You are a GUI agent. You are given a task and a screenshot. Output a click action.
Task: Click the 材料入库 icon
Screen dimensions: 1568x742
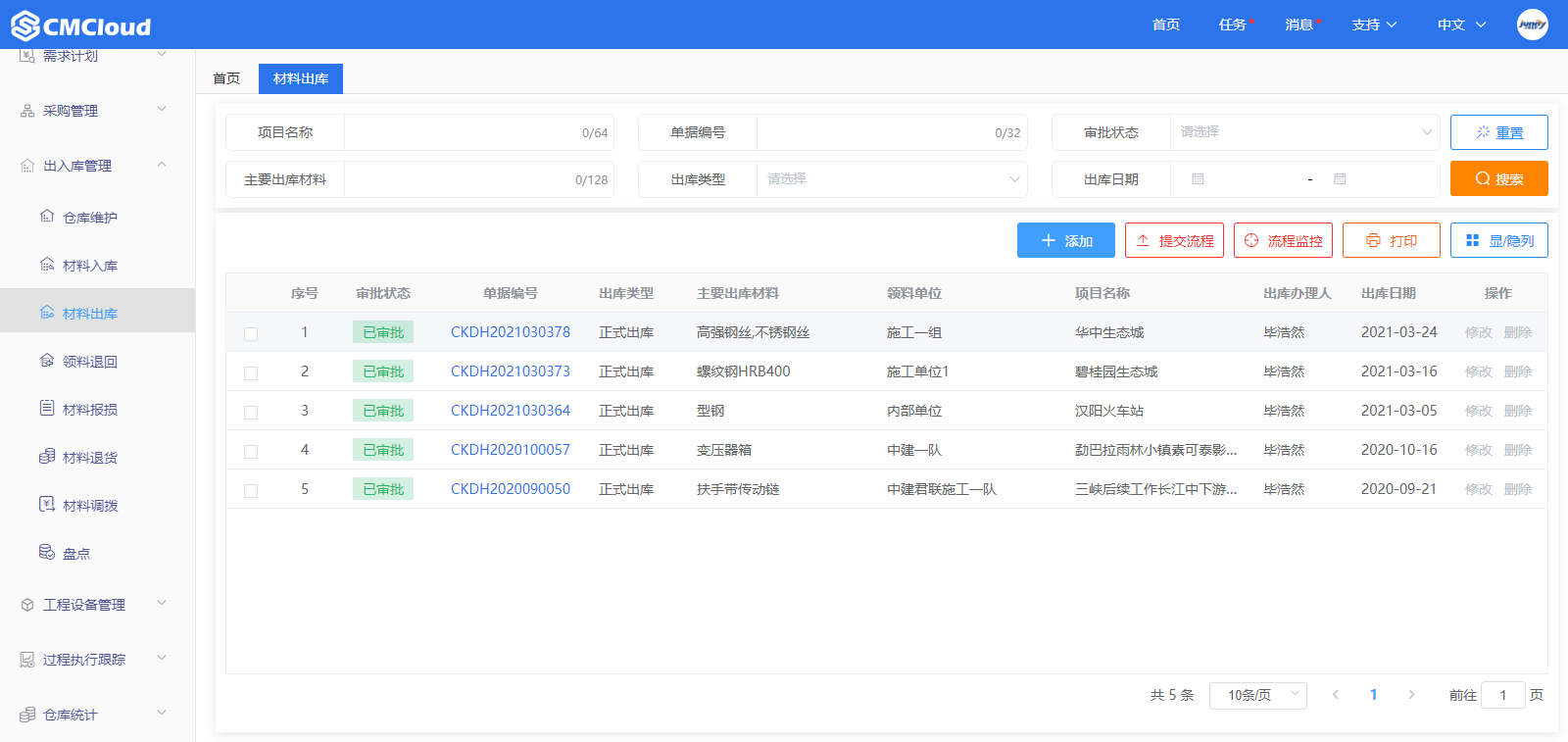pos(47,265)
